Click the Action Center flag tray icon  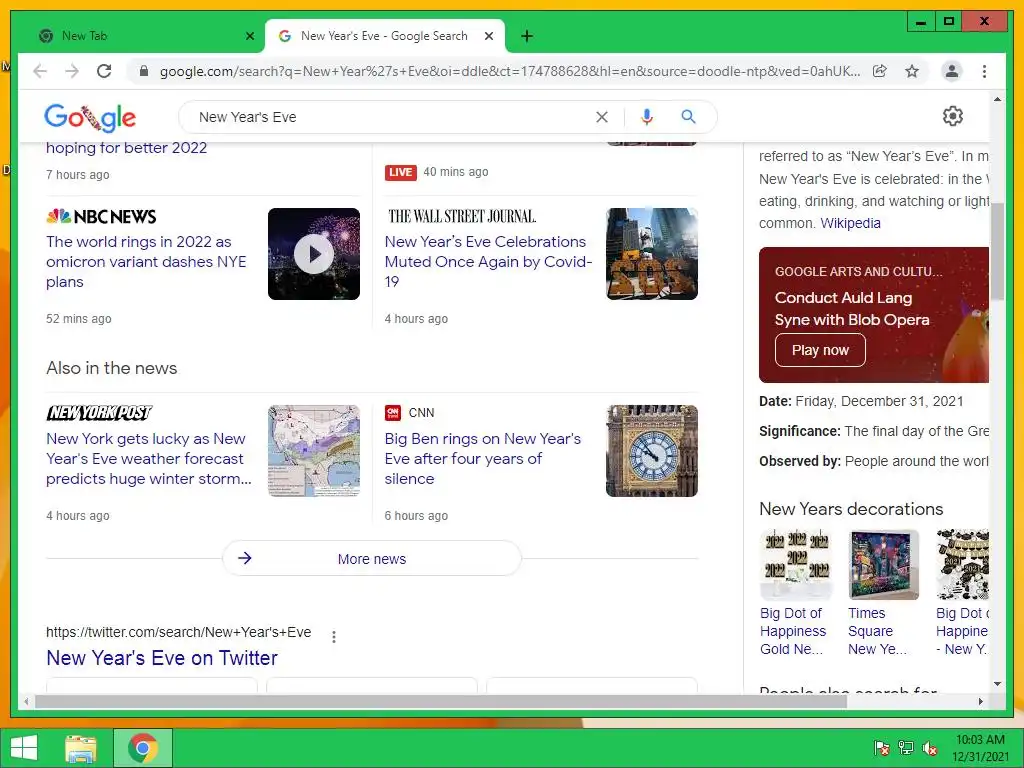click(x=881, y=748)
